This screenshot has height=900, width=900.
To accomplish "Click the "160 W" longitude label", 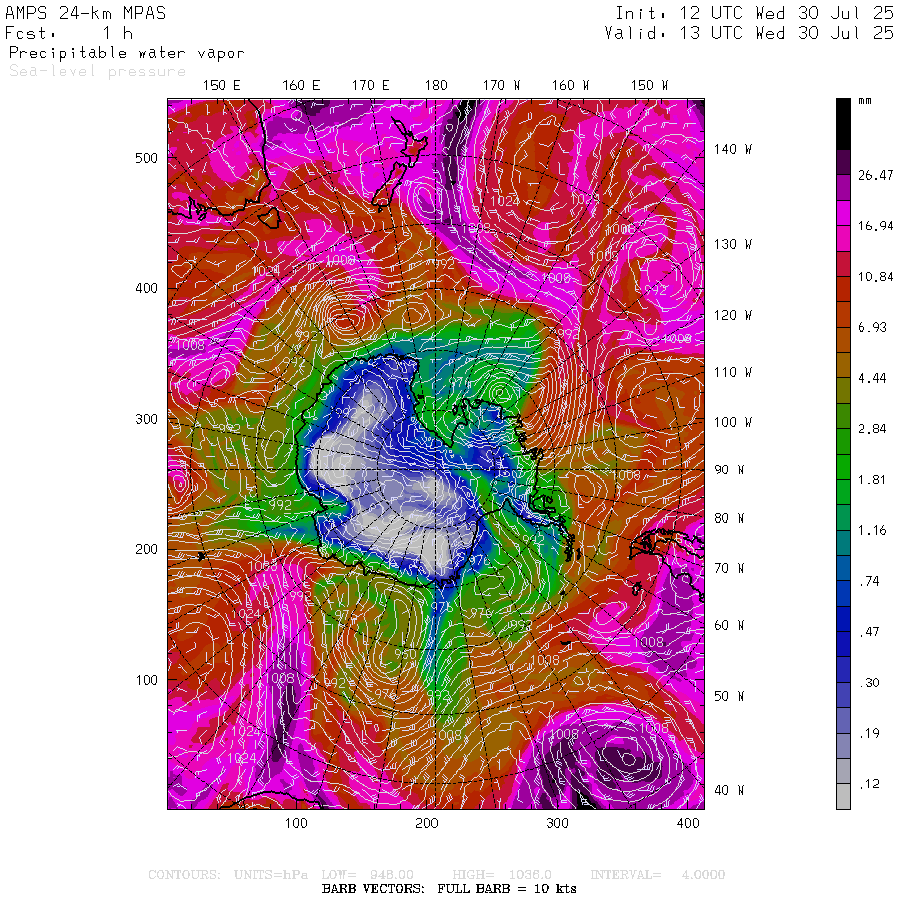I will coord(570,86).
